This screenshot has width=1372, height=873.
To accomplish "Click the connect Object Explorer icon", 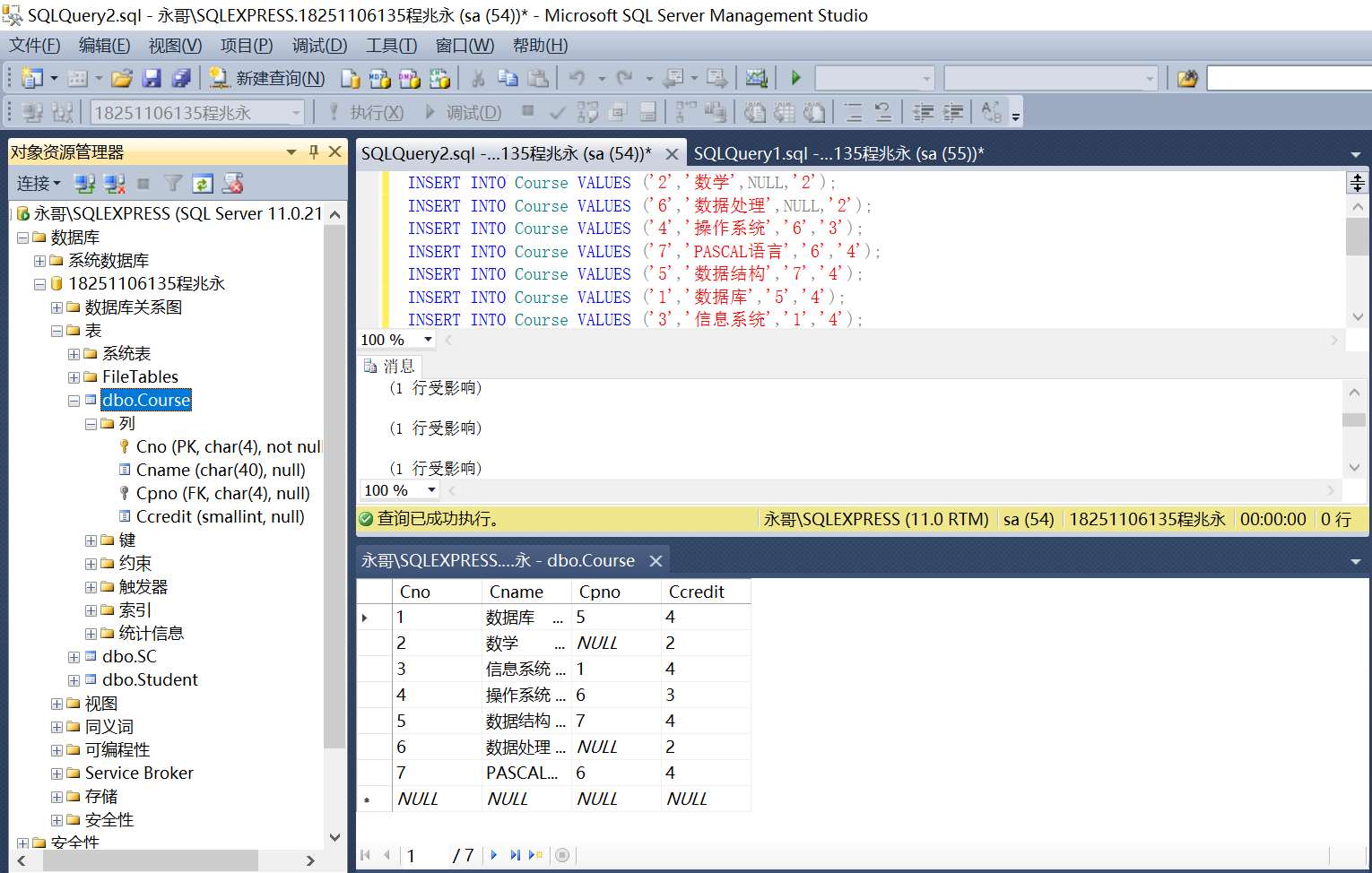I will coord(84,184).
